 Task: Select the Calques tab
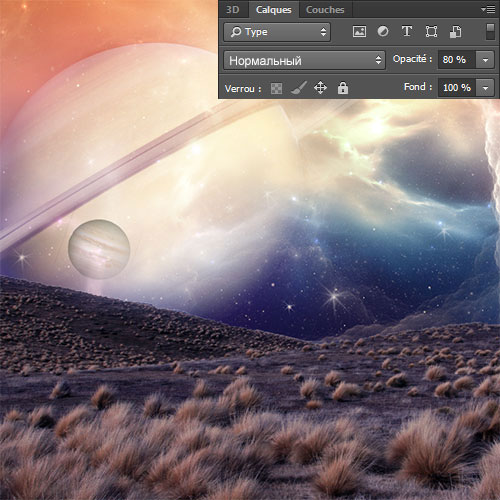273,10
